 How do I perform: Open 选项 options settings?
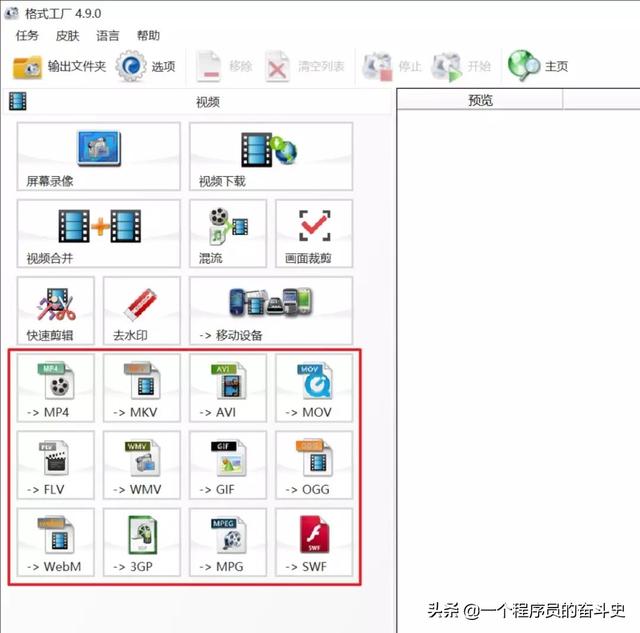[x=146, y=66]
